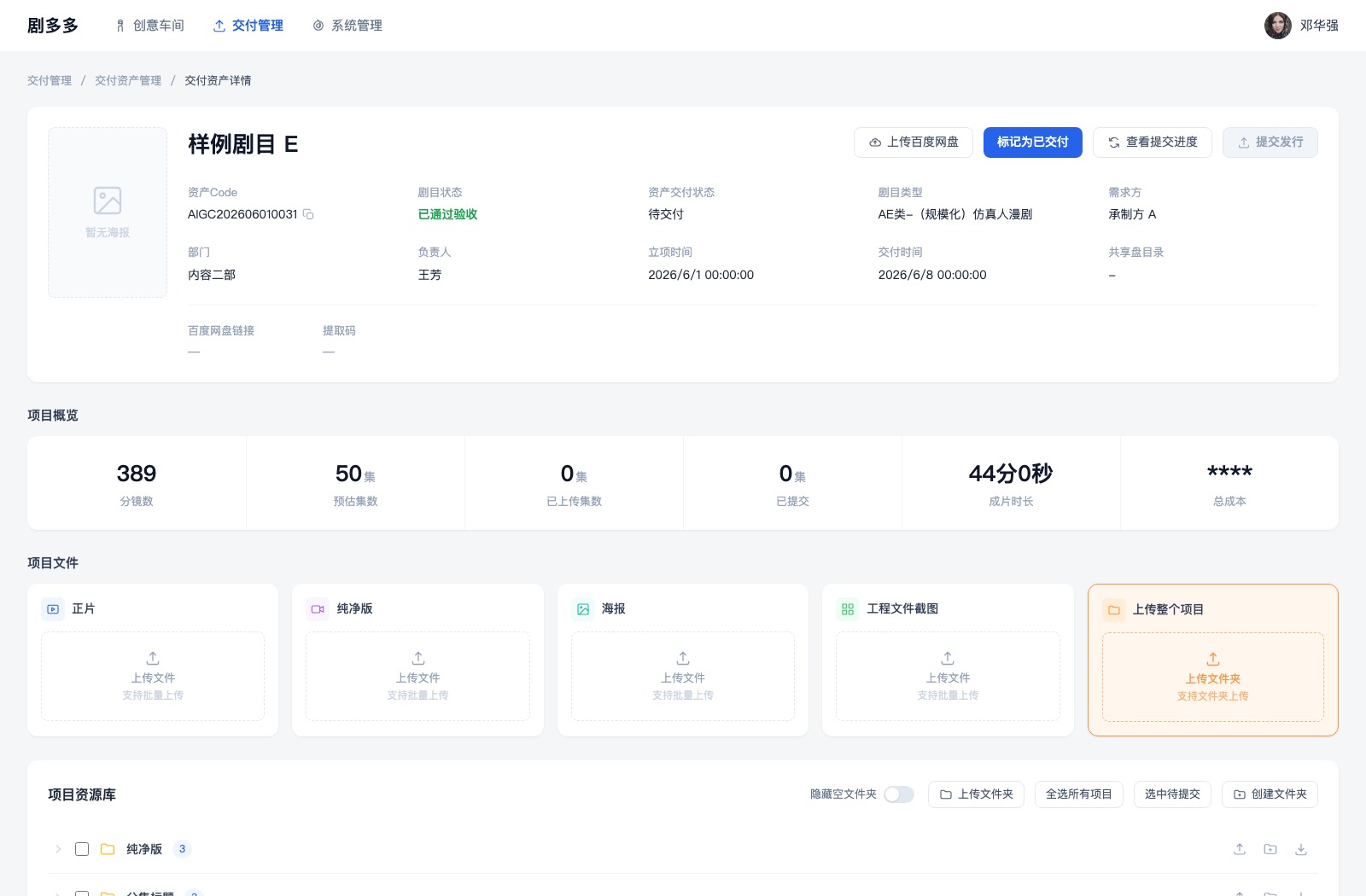Click the masked **** total cost value
The width and height of the screenshot is (1366, 896).
(x=1229, y=472)
